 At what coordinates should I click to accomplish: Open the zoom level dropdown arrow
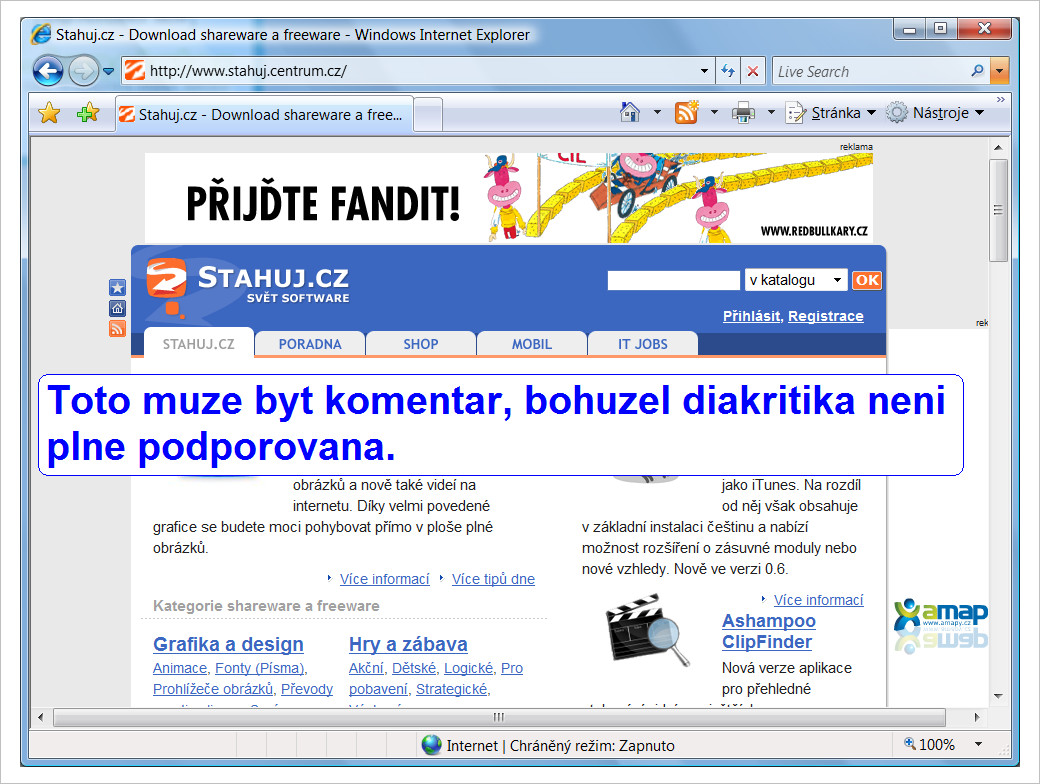click(978, 745)
